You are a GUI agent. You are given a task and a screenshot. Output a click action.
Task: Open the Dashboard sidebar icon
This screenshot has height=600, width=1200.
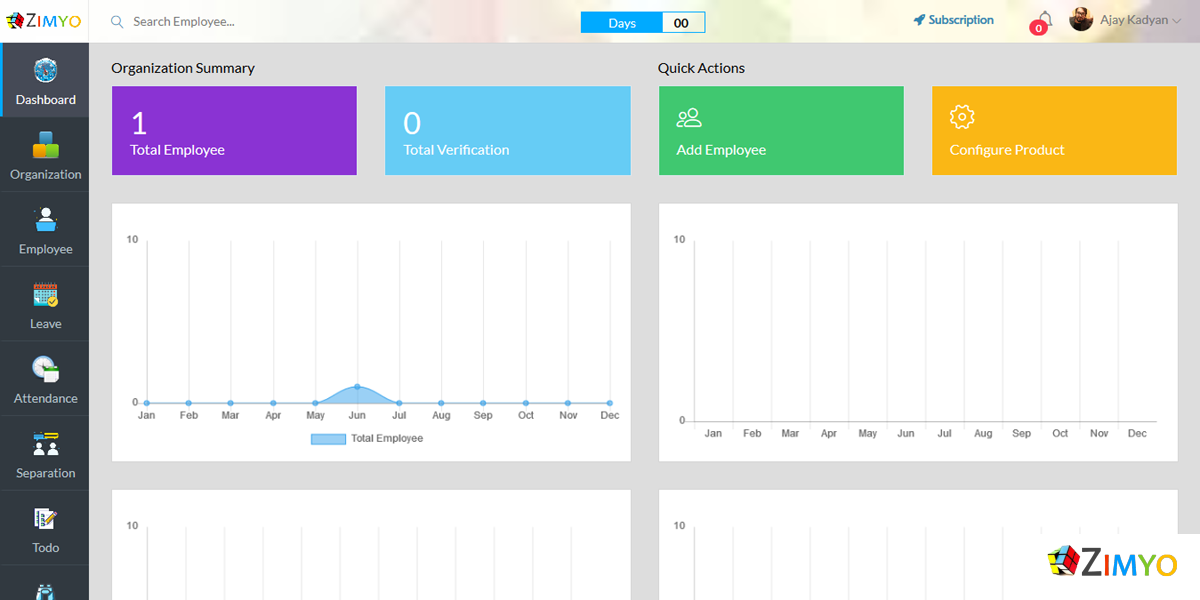tap(45, 71)
